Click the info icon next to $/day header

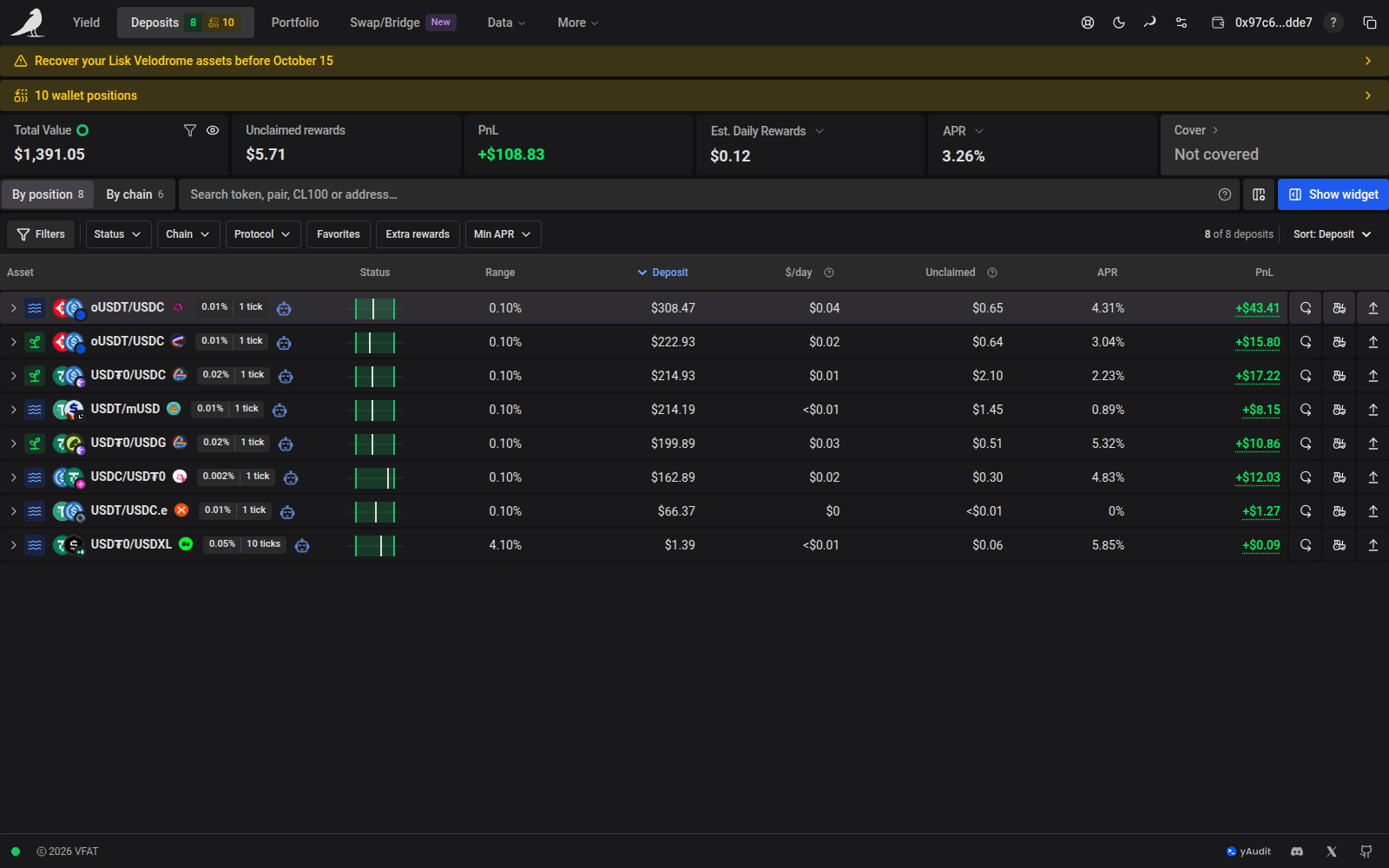tap(829, 273)
